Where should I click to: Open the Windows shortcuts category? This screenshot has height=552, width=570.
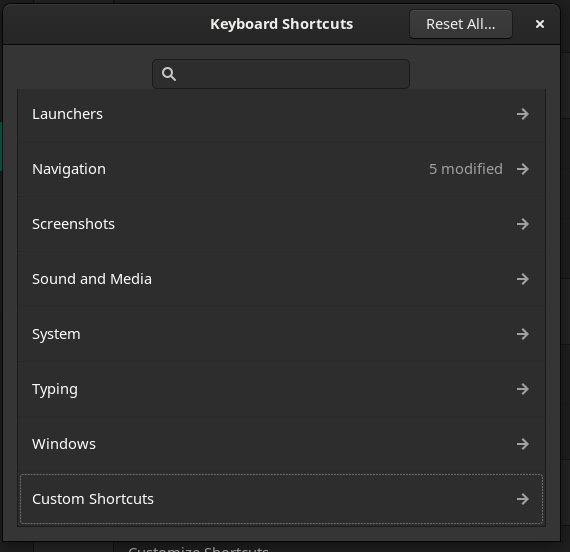coord(281,444)
